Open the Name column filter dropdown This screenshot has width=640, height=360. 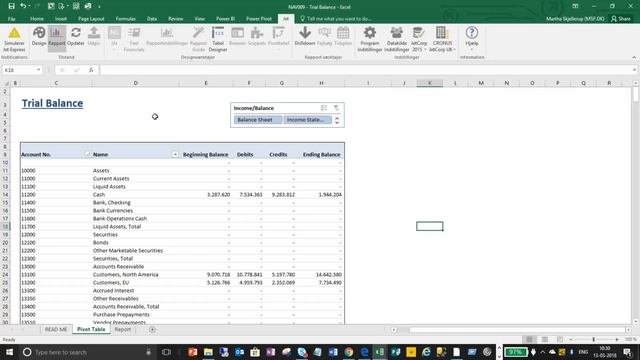175,154
